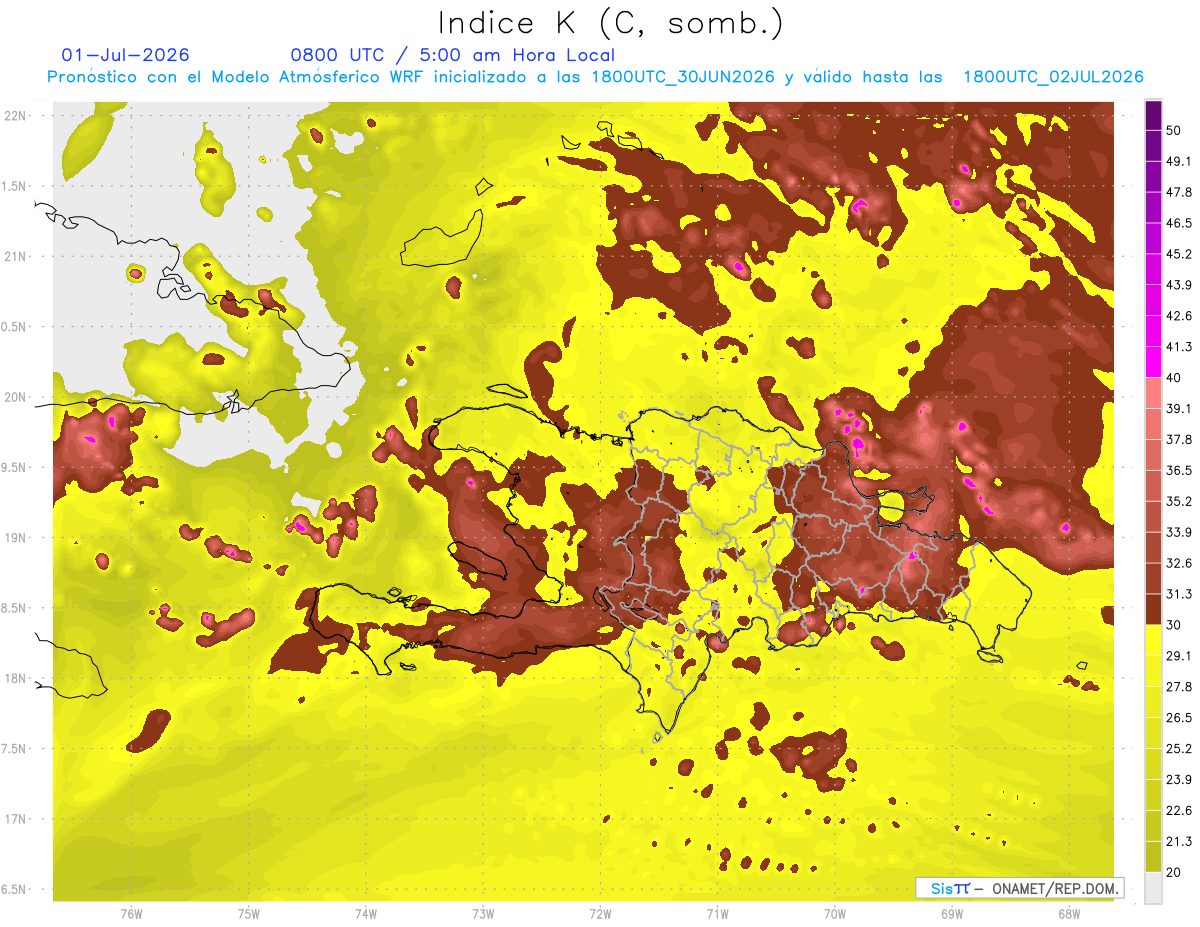This screenshot has height=927, width=1200.
Task: Click the 20N latitude label
Action: pos(15,397)
